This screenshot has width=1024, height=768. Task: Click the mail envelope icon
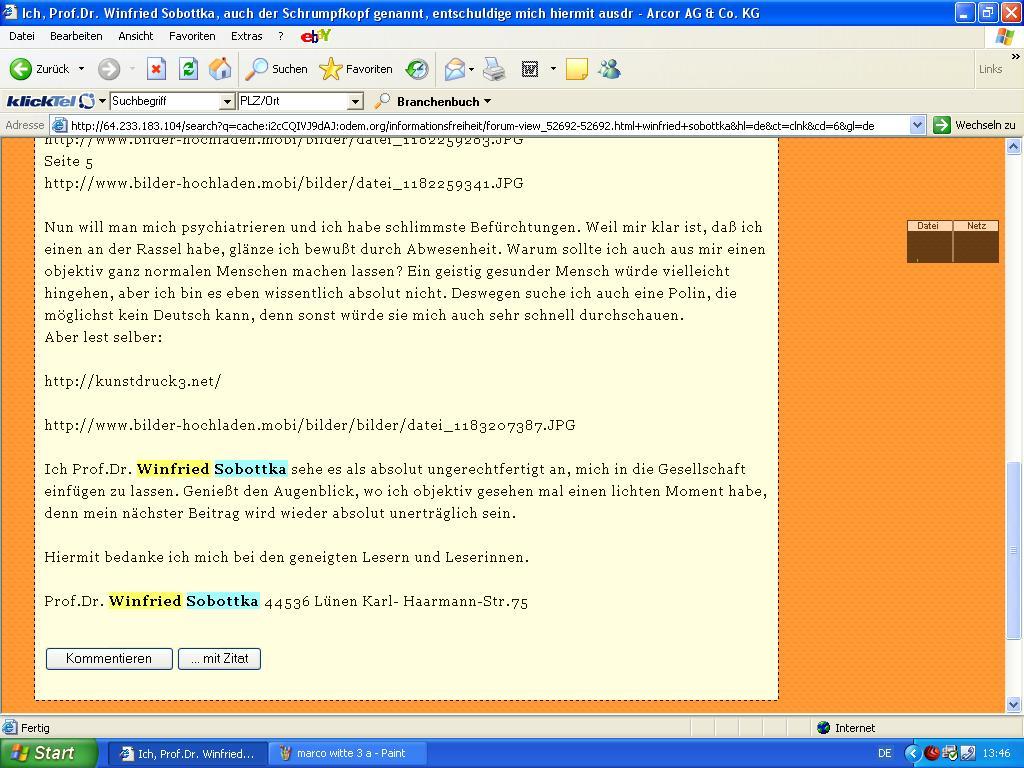455,69
